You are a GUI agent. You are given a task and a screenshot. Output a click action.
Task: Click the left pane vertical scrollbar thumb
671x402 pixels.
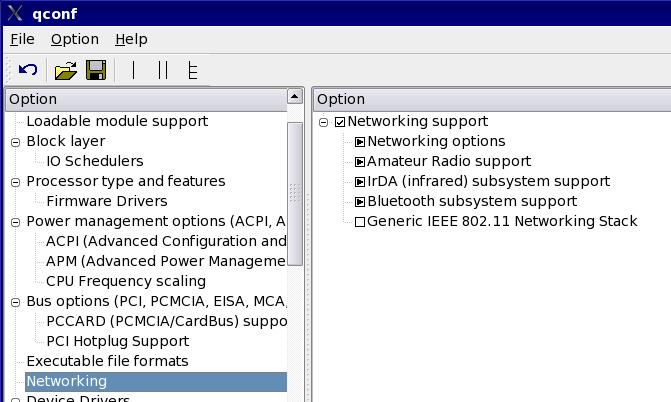click(x=295, y=194)
